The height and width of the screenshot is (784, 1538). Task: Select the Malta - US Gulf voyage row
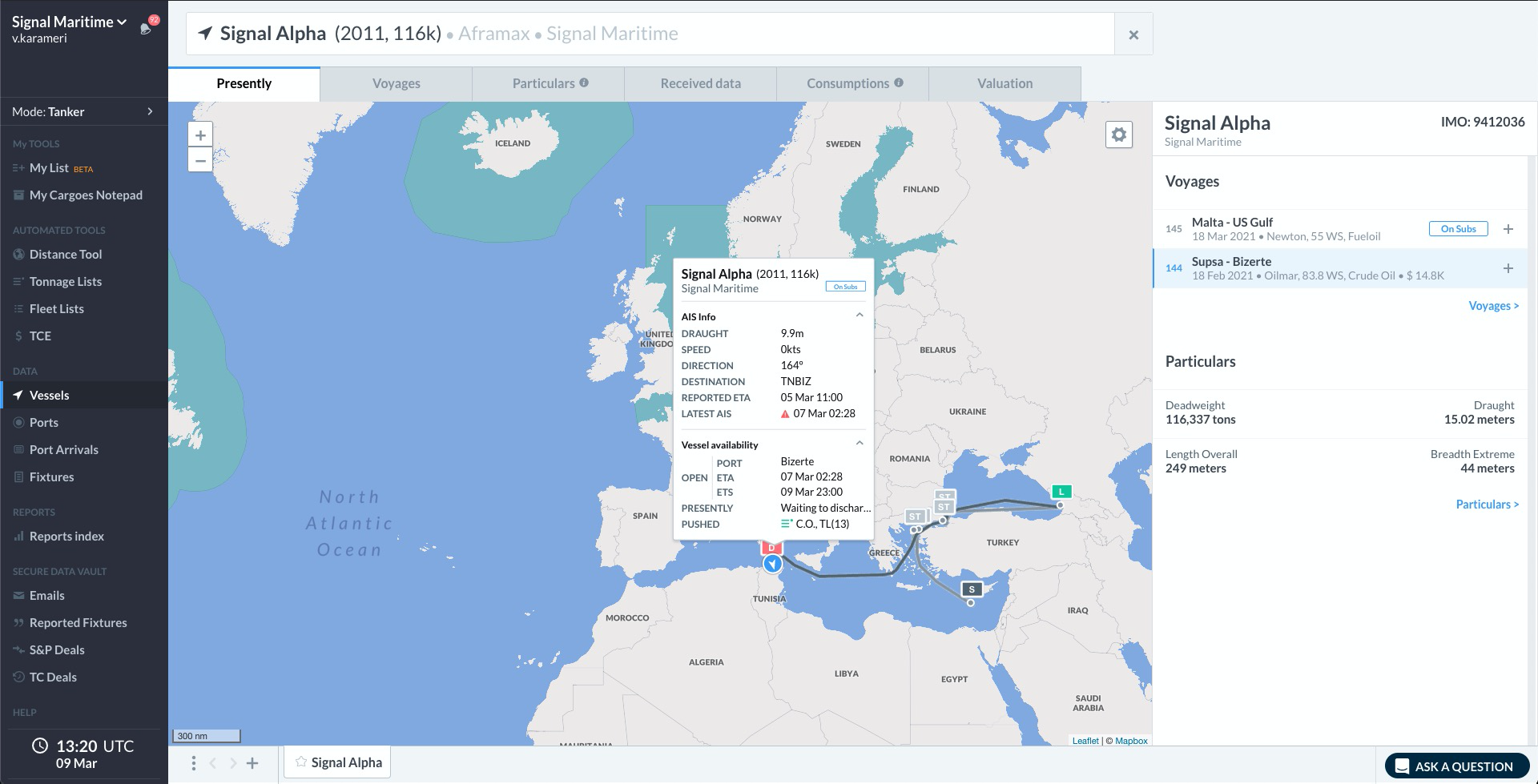1340,229
